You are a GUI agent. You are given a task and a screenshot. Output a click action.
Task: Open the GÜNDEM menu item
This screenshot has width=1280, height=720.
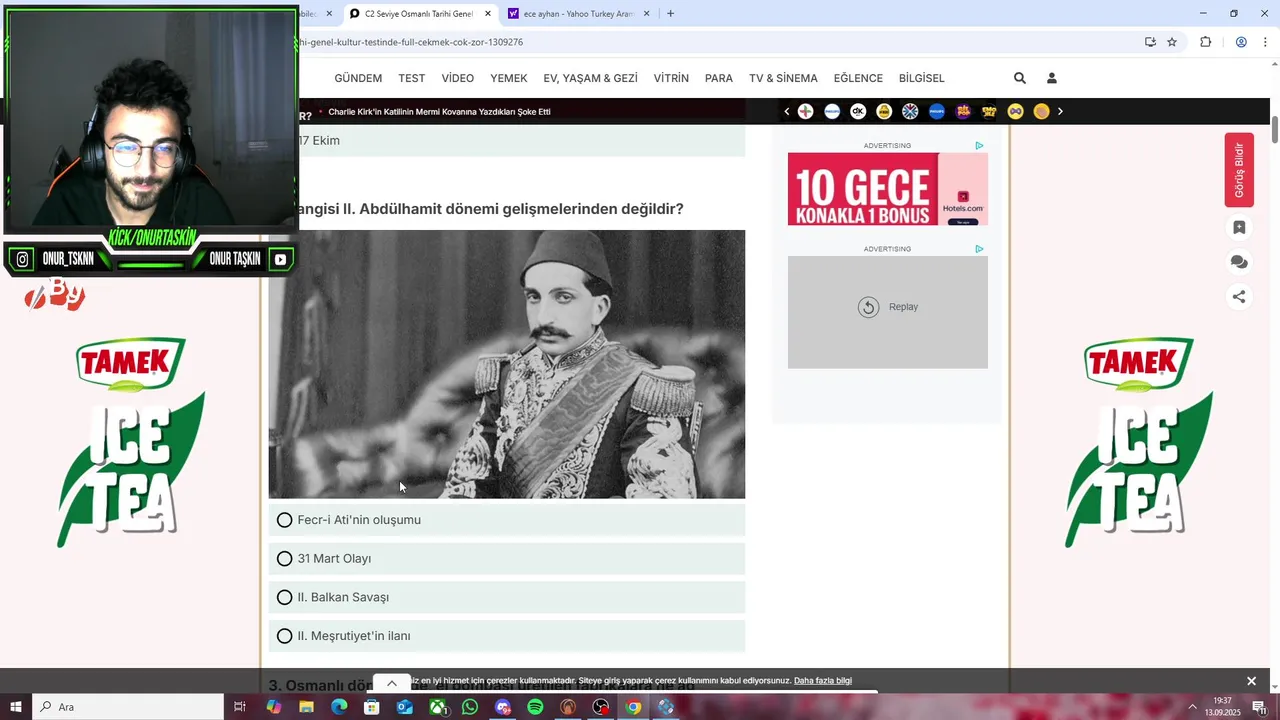pyautogui.click(x=358, y=78)
